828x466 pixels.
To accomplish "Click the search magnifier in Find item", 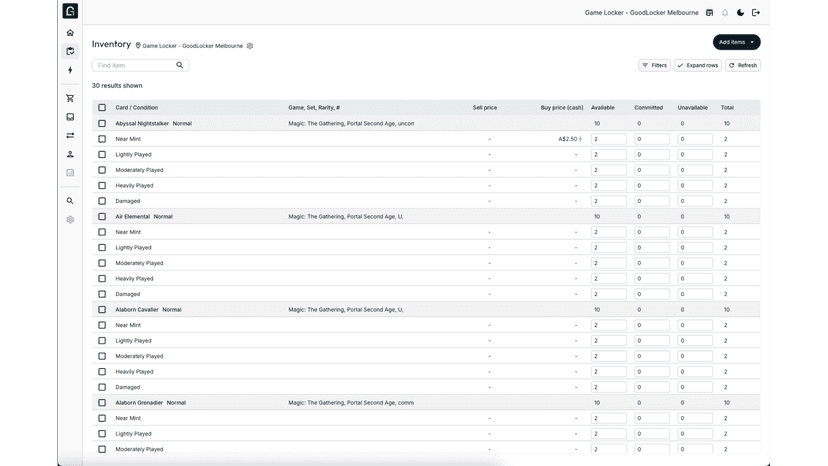I will point(180,65).
